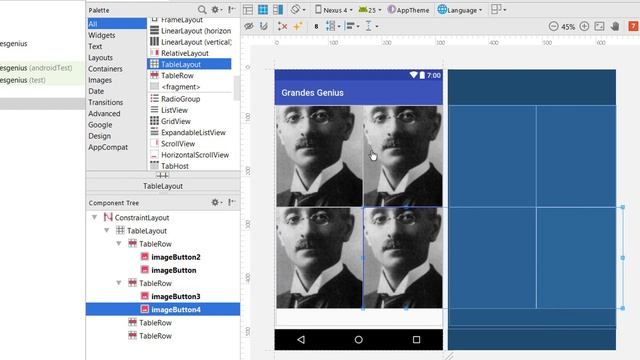Pick GridView from the palette
The image size is (640, 360).
pos(190,121)
